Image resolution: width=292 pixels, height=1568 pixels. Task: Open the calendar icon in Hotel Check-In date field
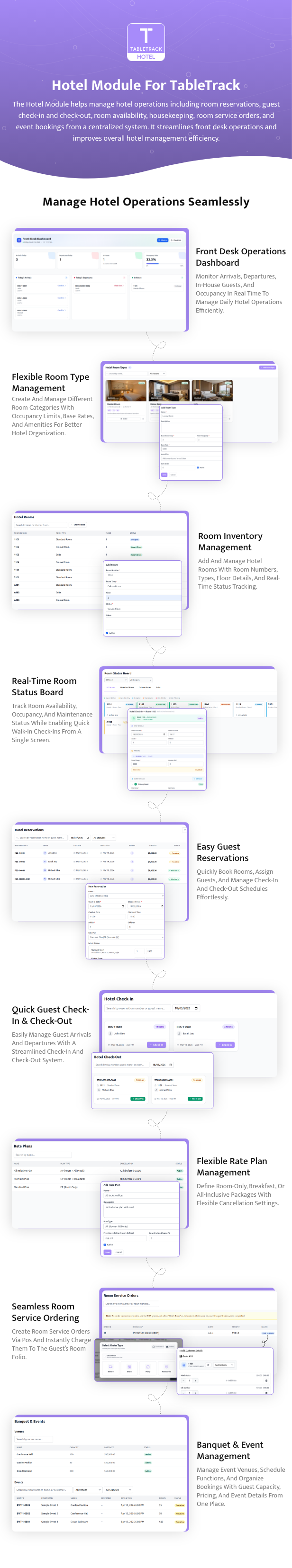[196, 1008]
